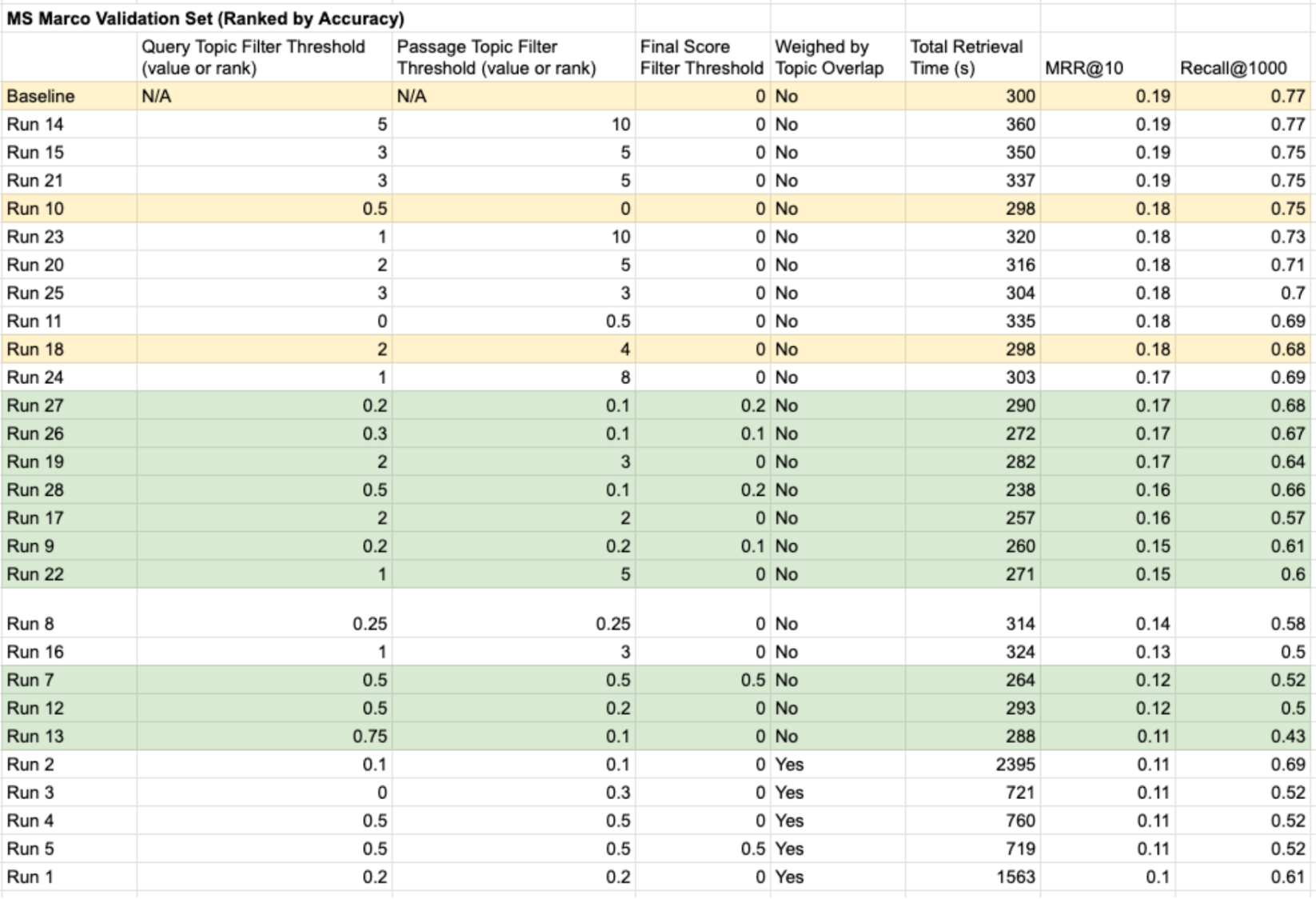Click the retrieval time value 760
This screenshot has height=899, width=1316.
(x=1020, y=821)
